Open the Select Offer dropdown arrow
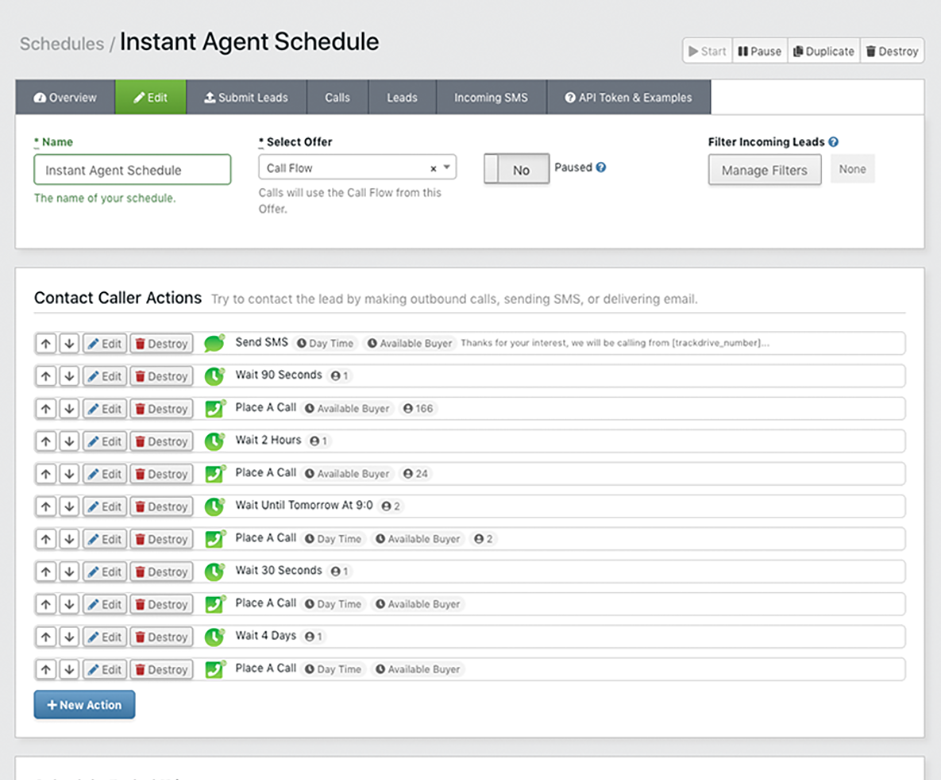 click(446, 167)
